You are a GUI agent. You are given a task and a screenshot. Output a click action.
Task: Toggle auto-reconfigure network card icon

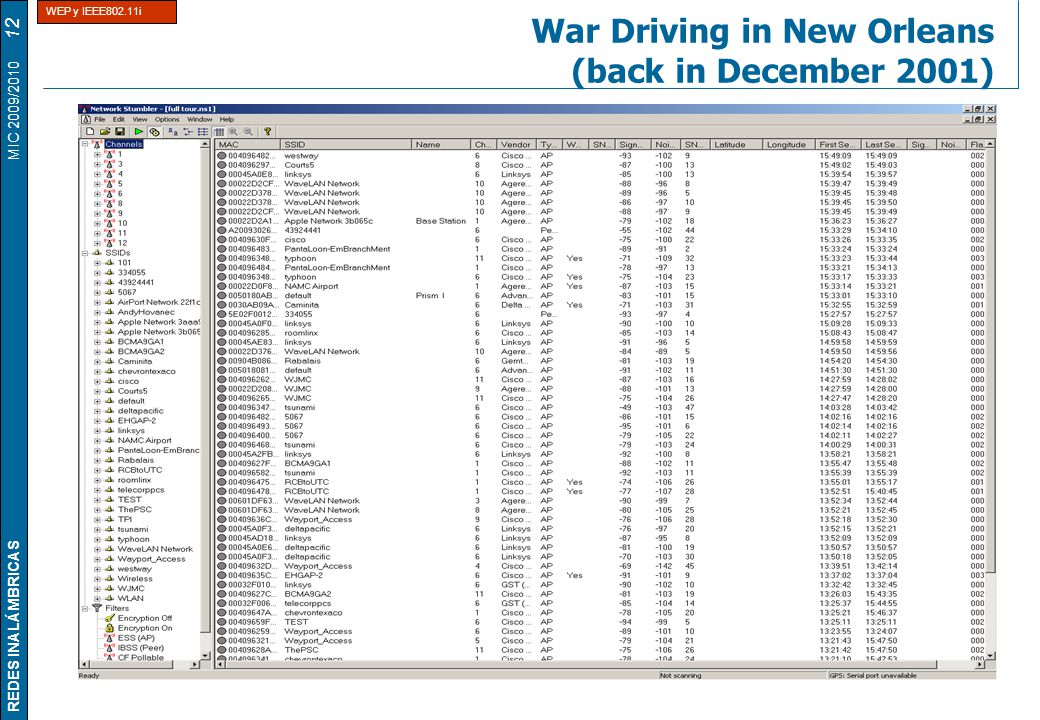(155, 132)
